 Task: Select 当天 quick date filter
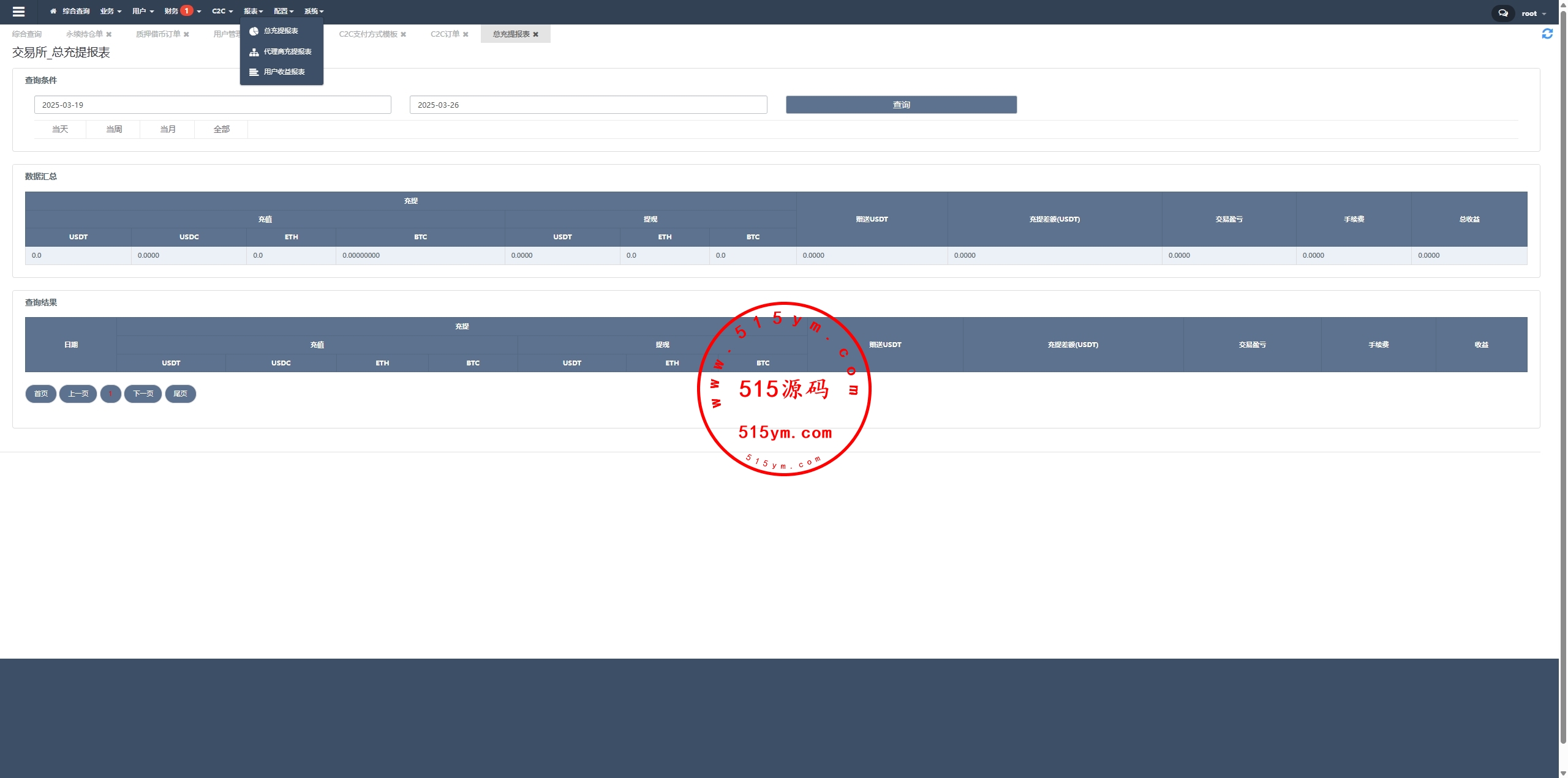pos(60,129)
